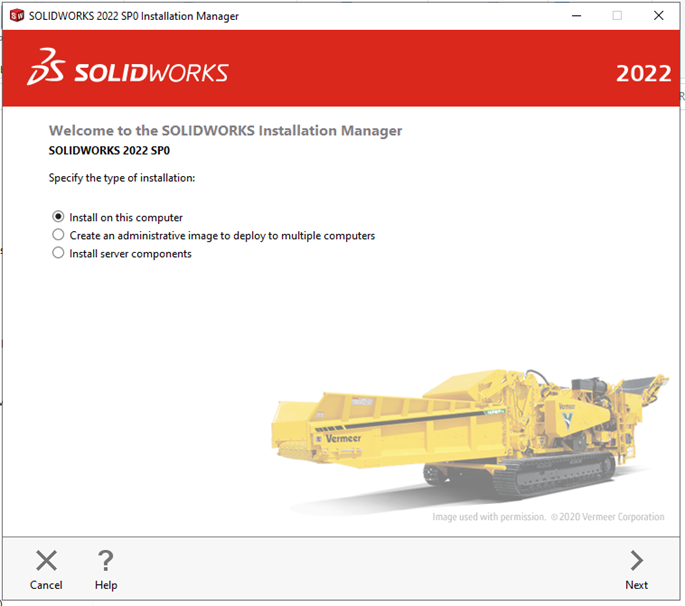This screenshot has height=606, width=685.
Task: Click the SOLIDWORKS title bar app icon
Action: click(17, 16)
